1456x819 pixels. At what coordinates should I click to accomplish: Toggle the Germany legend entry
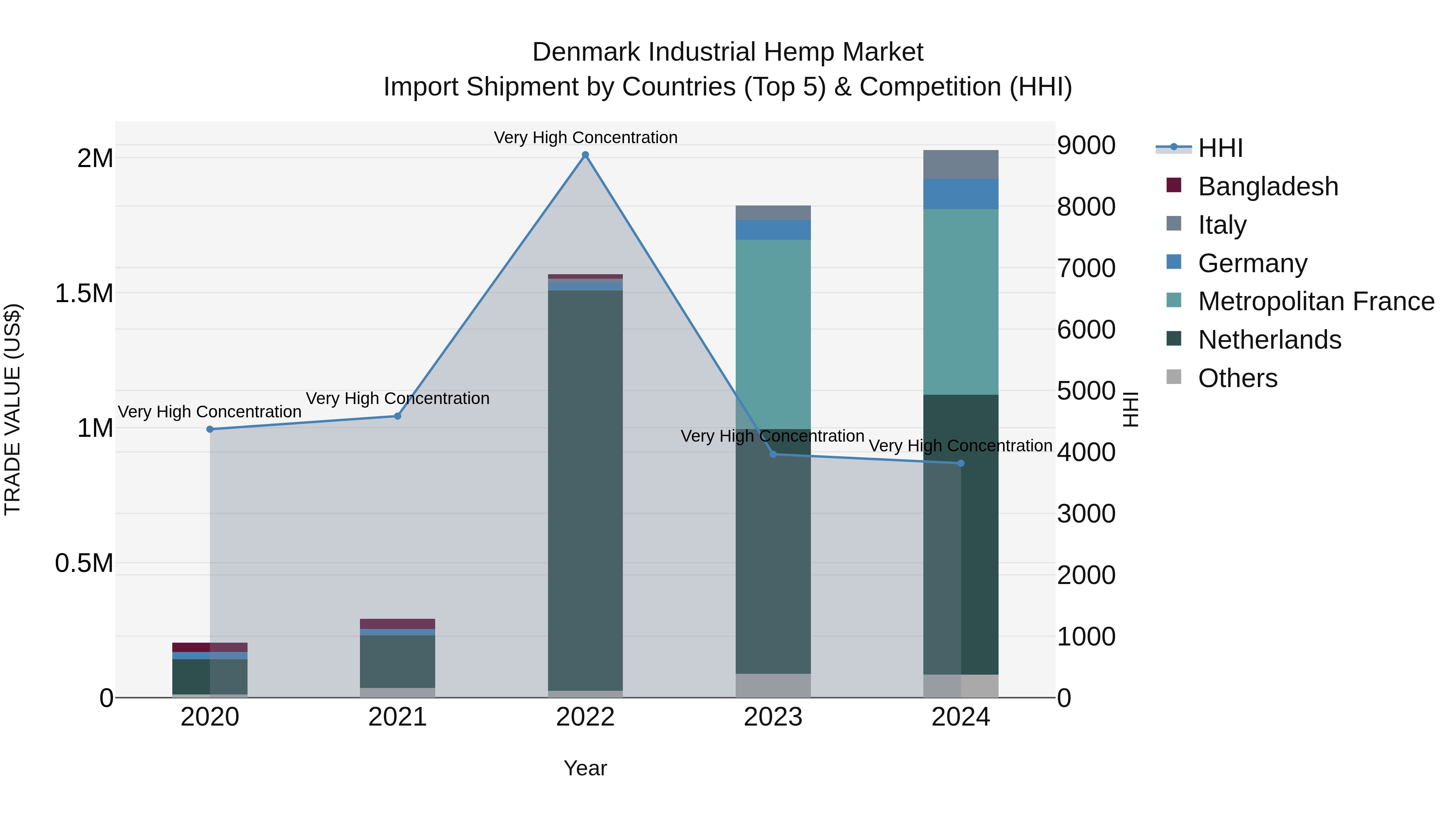coord(1237,263)
